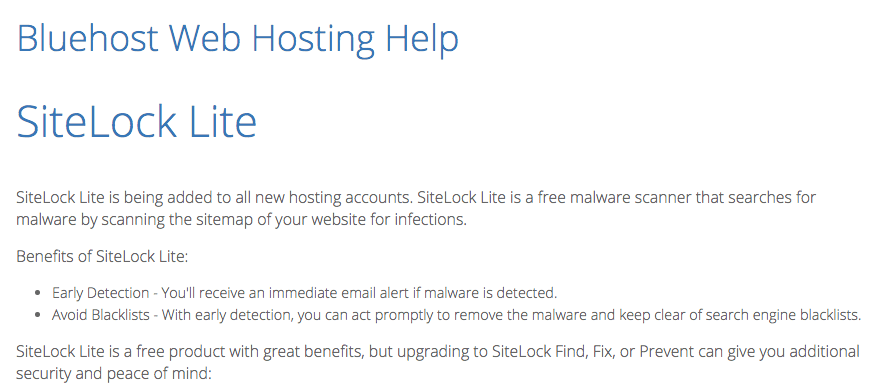The height and width of the screenshot is (392, 884).
Task: Click the "Benefits of SiteLock Lite:" line
Action: [102, 257]
